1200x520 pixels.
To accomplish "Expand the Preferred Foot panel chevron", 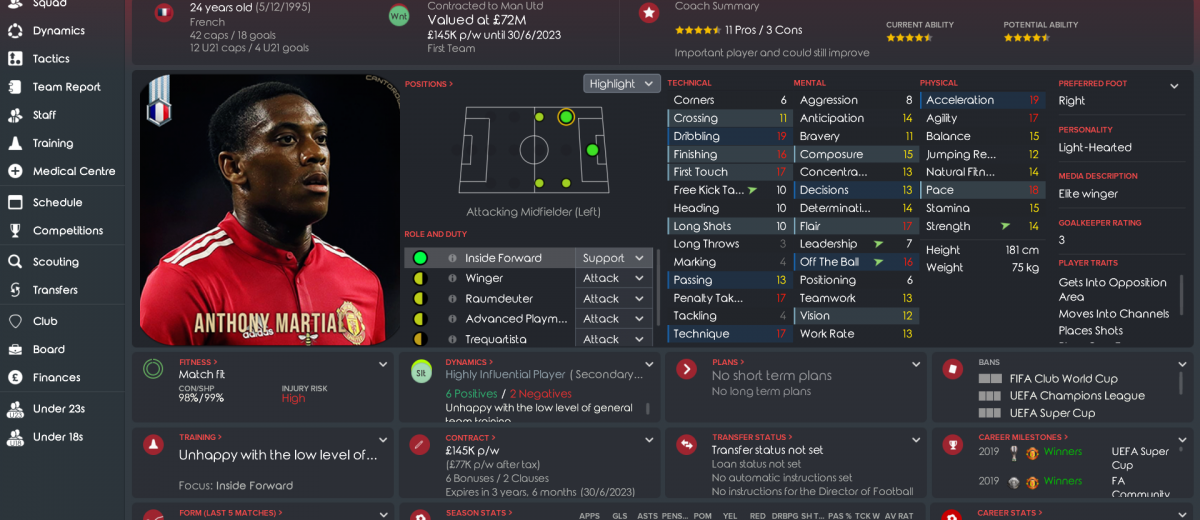I will [x=1174, y=87].
